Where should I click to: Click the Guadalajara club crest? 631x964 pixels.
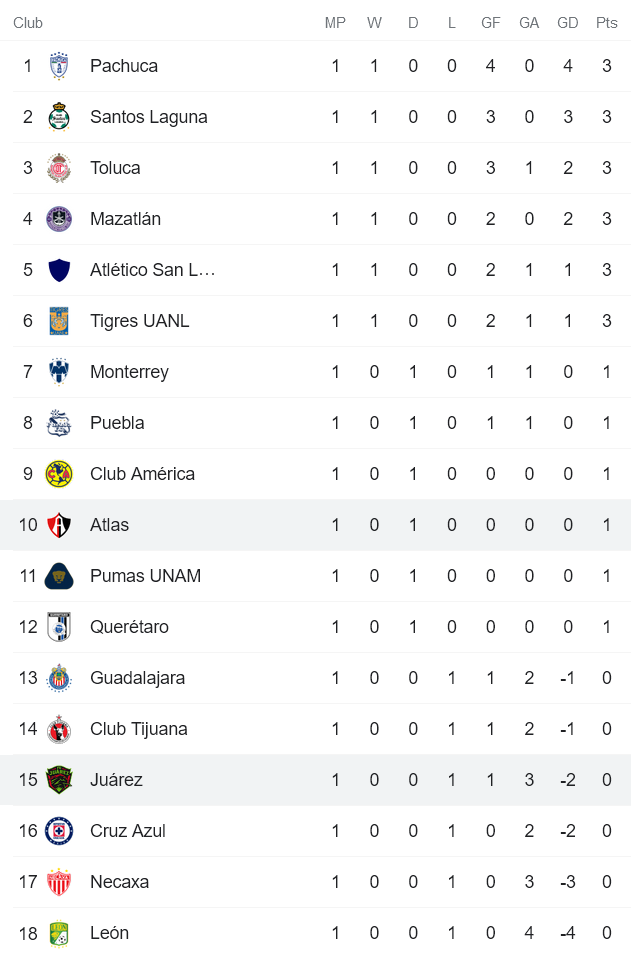click(60, 677)
